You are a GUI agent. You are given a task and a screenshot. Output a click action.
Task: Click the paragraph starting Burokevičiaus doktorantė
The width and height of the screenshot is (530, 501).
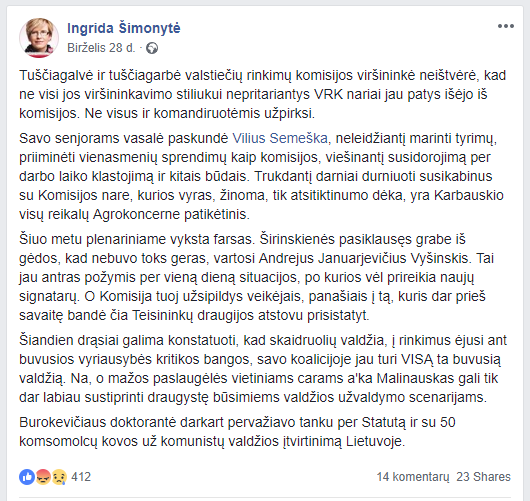[x=237, y=432]
